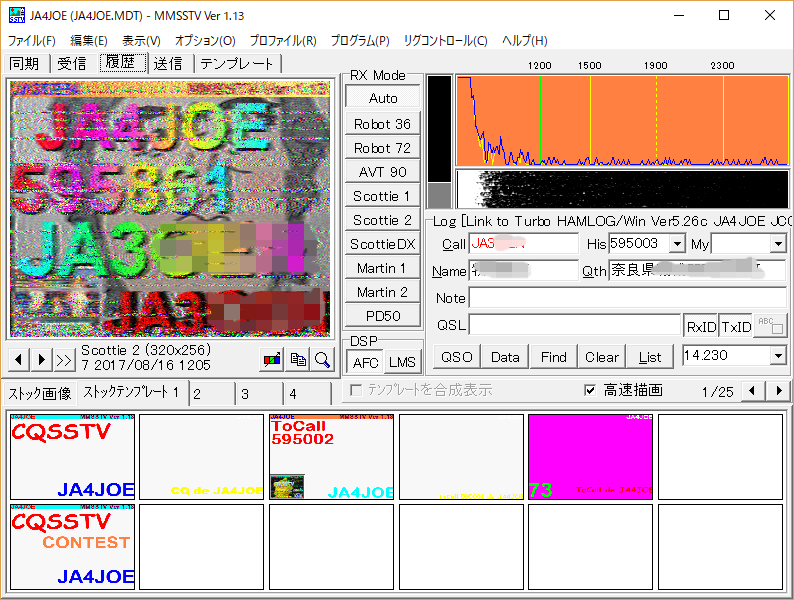The image size is (794, 600).
Task: Click the Data button
Action: coord(505,357)
